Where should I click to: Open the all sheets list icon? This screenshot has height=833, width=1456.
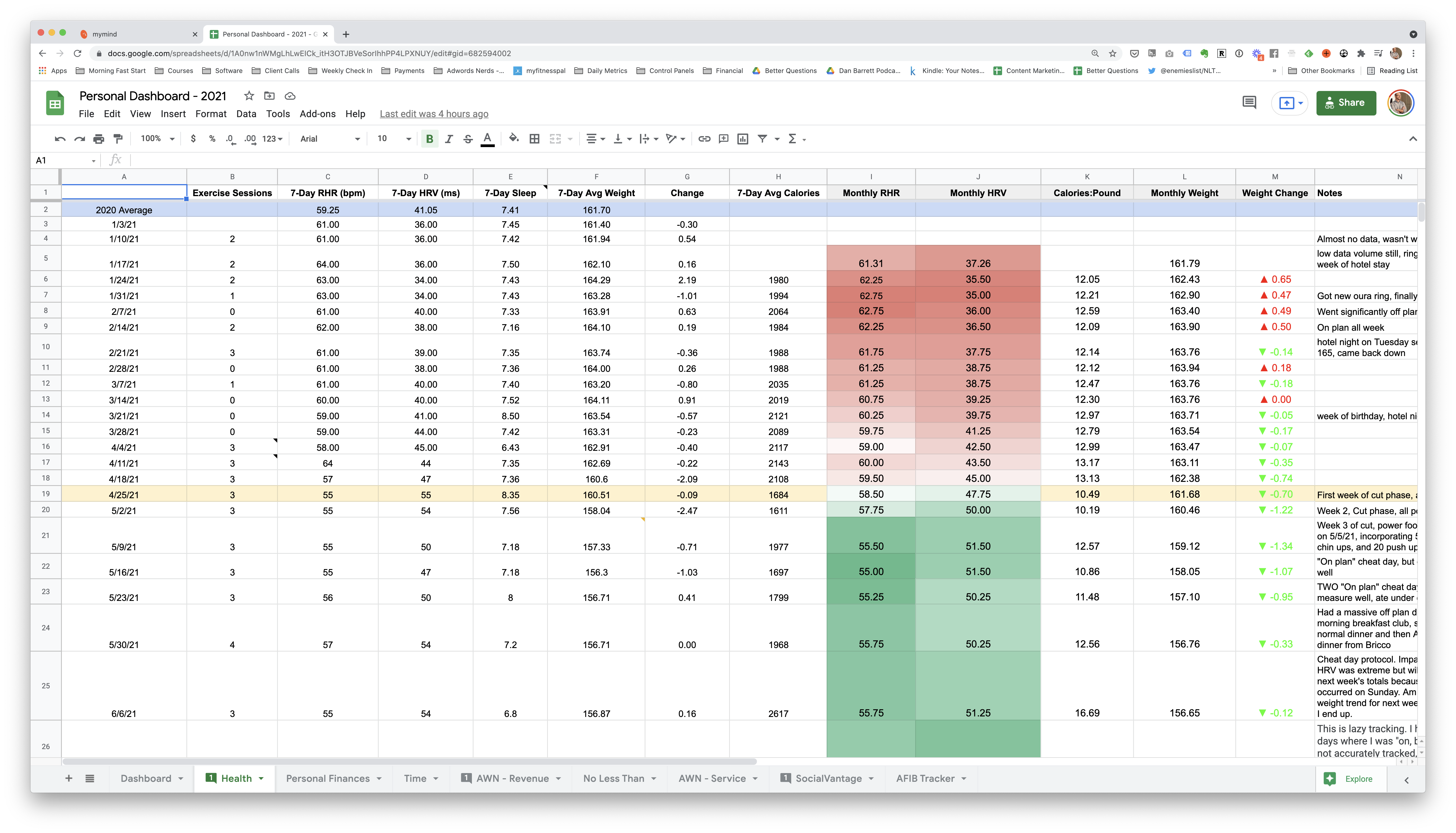(x=90, y=778)
